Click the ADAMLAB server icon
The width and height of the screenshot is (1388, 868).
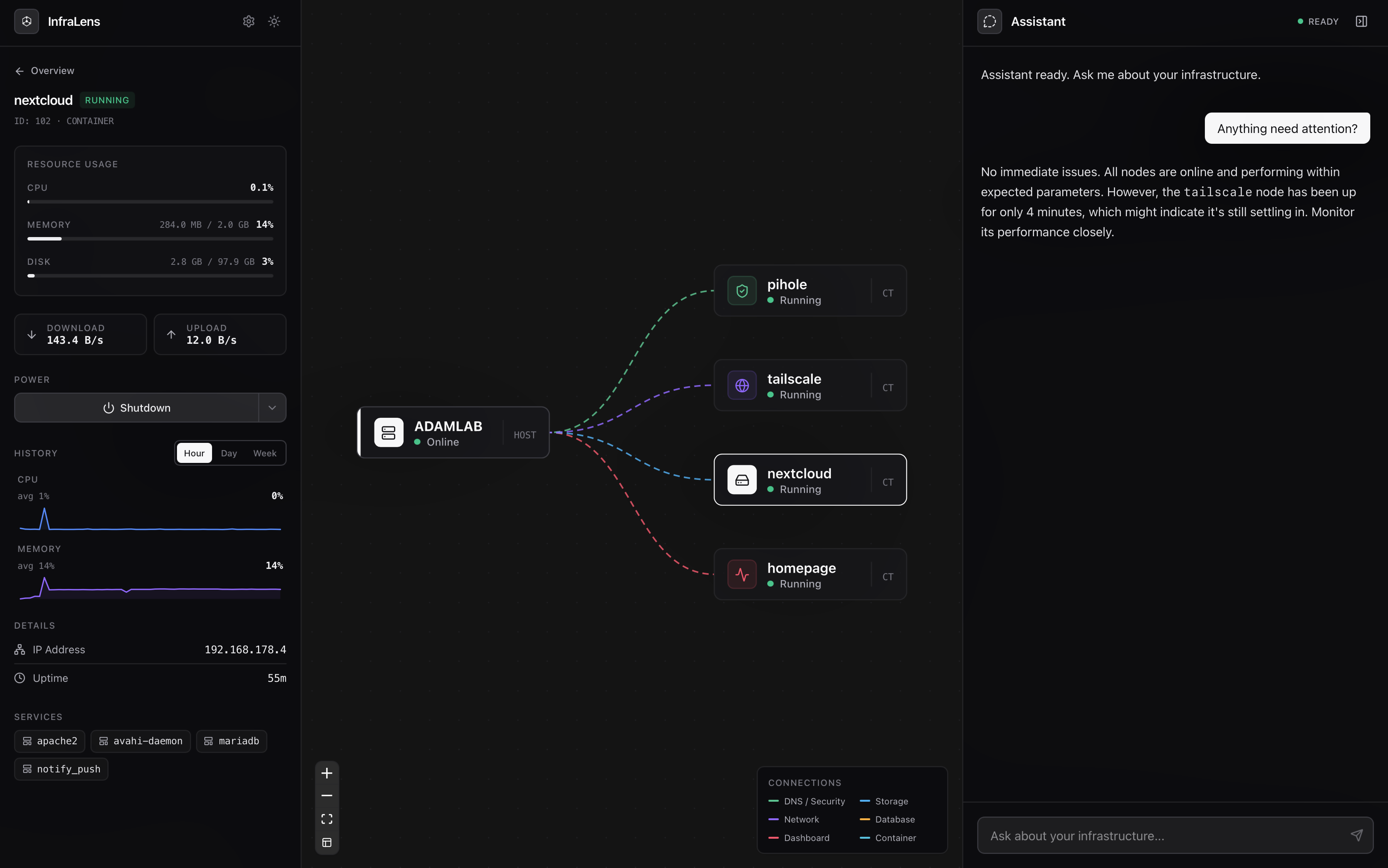tap(389, 432)
